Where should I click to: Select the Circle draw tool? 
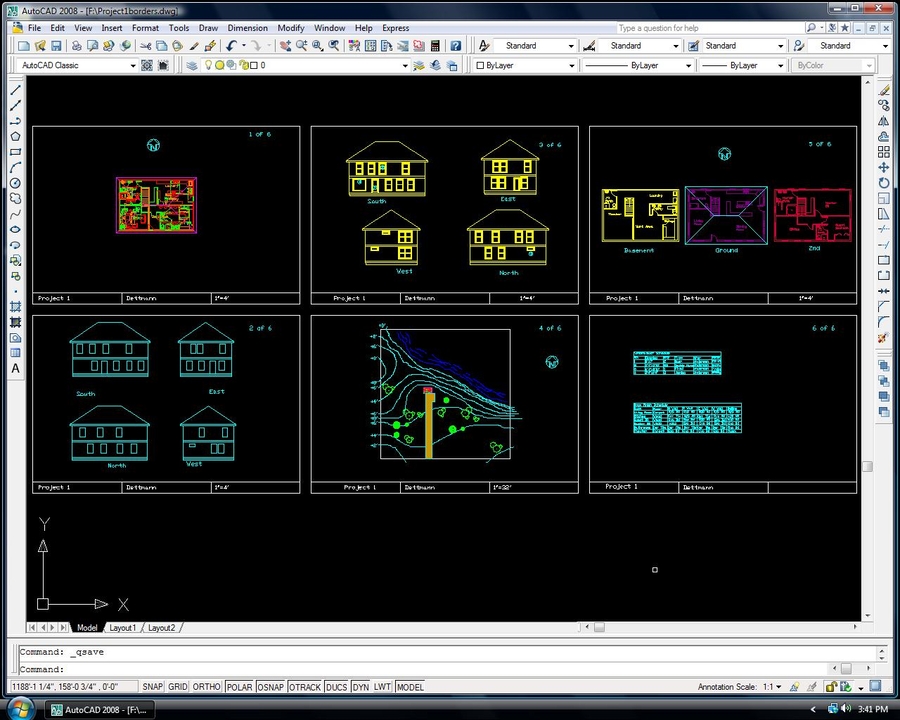16,183
